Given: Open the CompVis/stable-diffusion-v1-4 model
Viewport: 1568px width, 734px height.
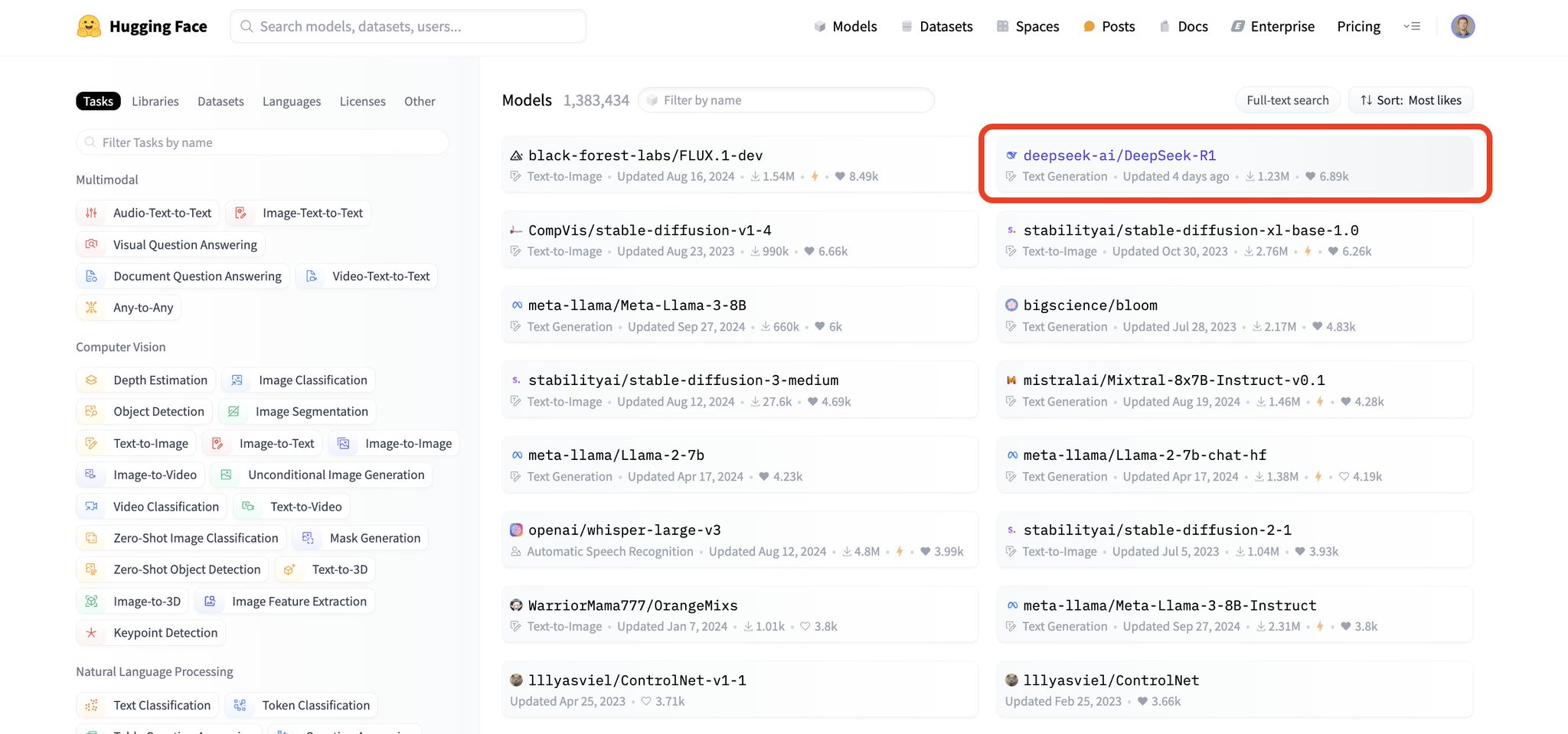Looking at the screenshot, I should [x=740, y=240].
